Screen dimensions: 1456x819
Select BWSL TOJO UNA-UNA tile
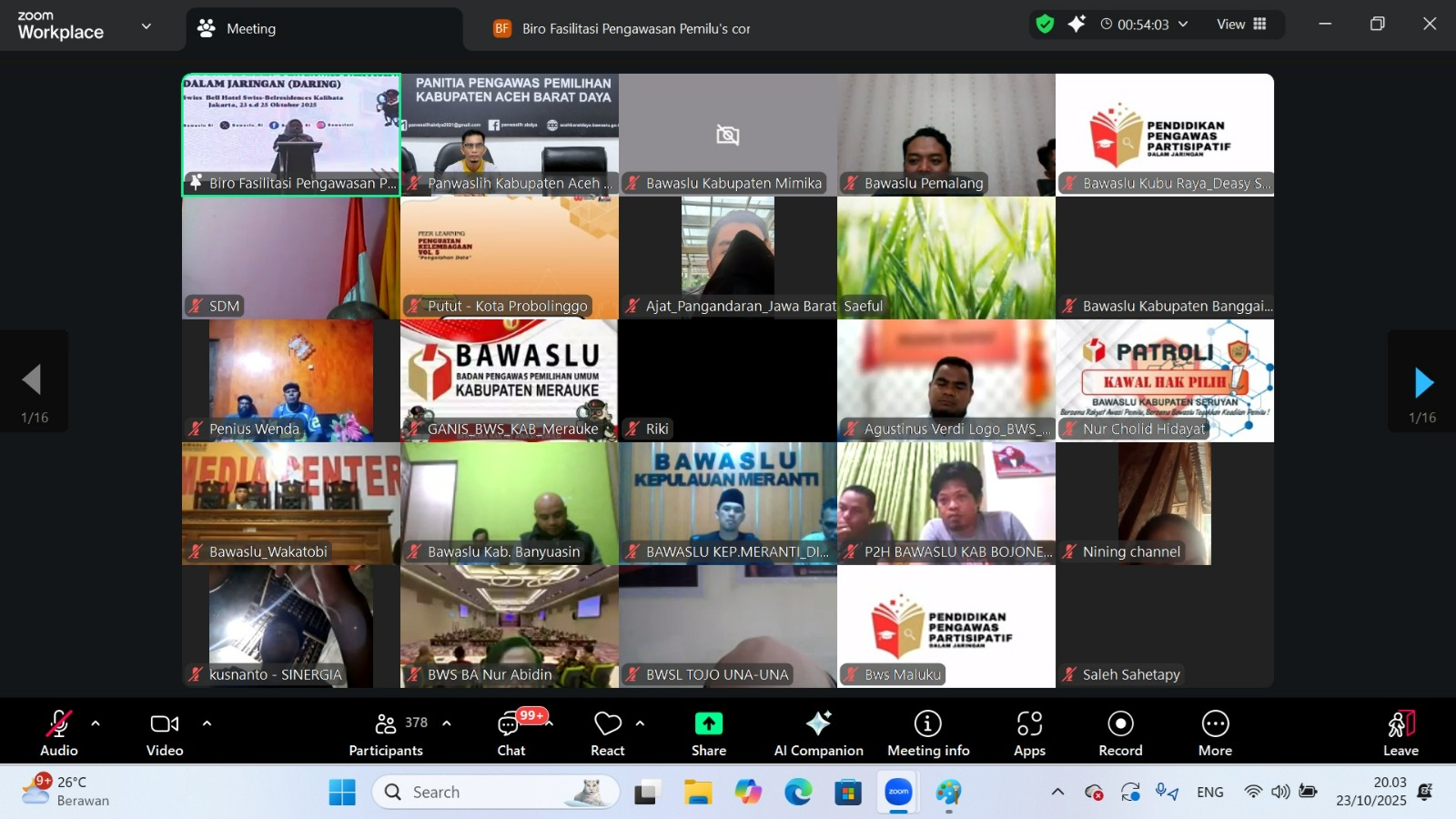point(728,626)
